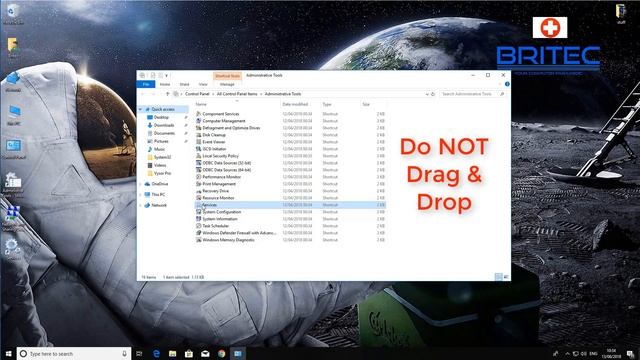Image resolution: width=640 pixels, height=360 pixels.
Task: Open the File ribbon tab
Action: (x=146, y=84)
